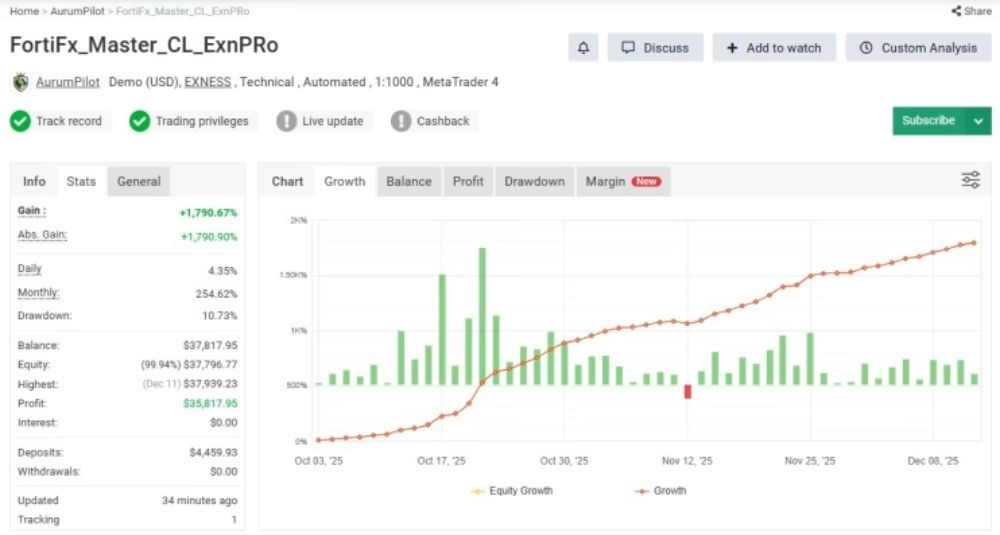Viewport: 1000px width, 535px height.
Task: Open the Margin tab marked New
Action: click(622, 181)
